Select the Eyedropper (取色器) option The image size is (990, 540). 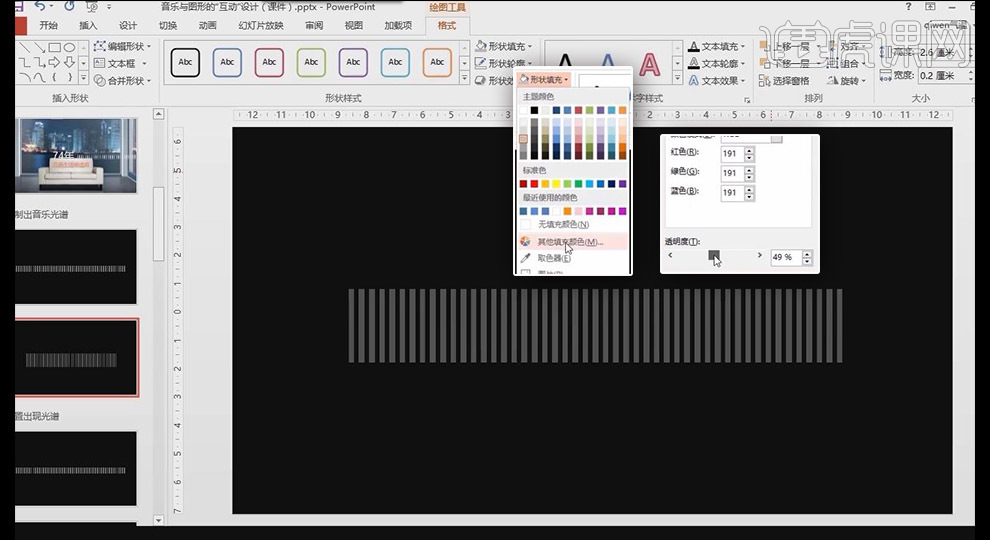554,258
